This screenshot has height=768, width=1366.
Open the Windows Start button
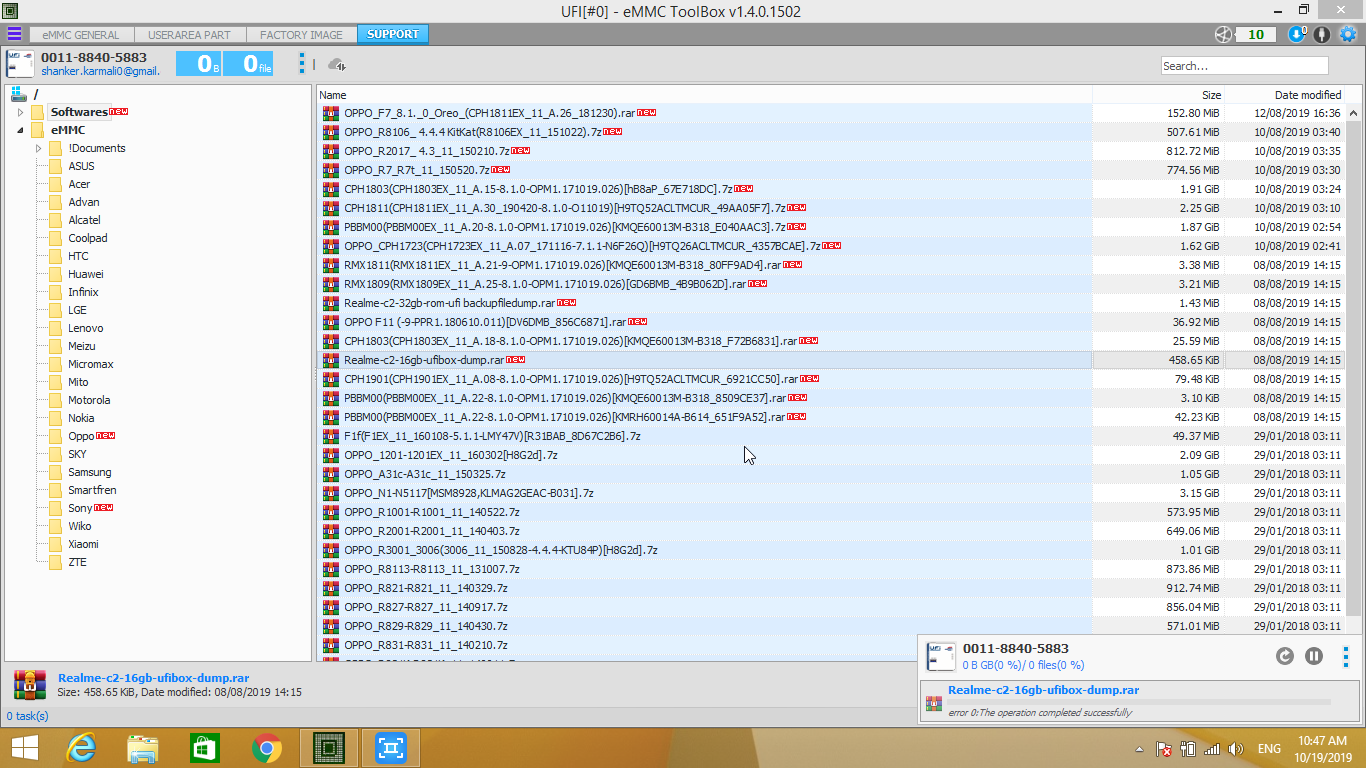pyautogui.click(x=24, y=748)
